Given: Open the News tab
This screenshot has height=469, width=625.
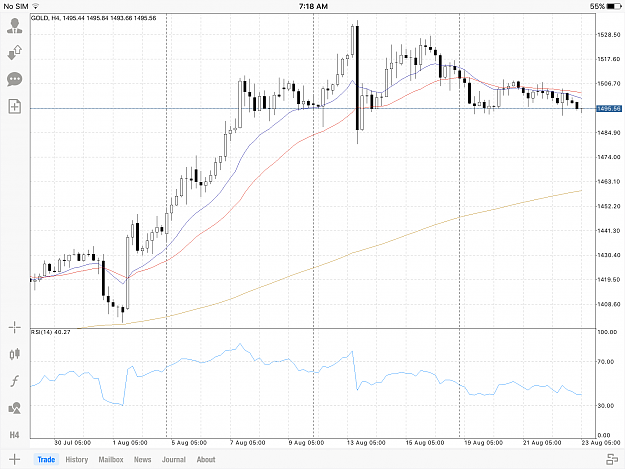Looking at the screenshot, I should [x=142, y=459].
